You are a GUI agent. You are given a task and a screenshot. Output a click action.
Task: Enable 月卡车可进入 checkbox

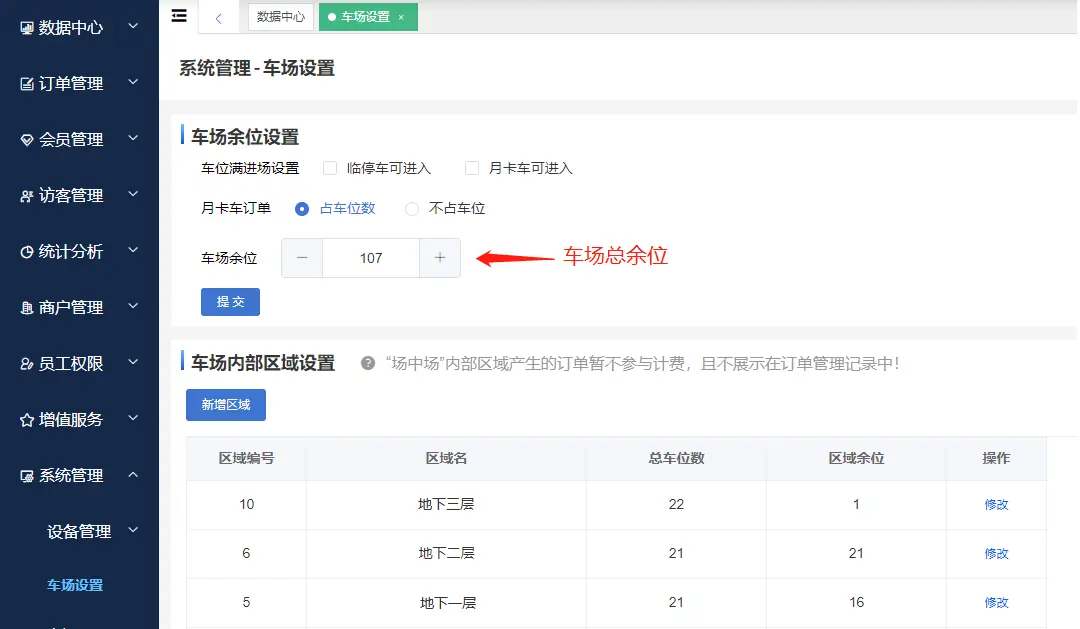coord(472,168)
